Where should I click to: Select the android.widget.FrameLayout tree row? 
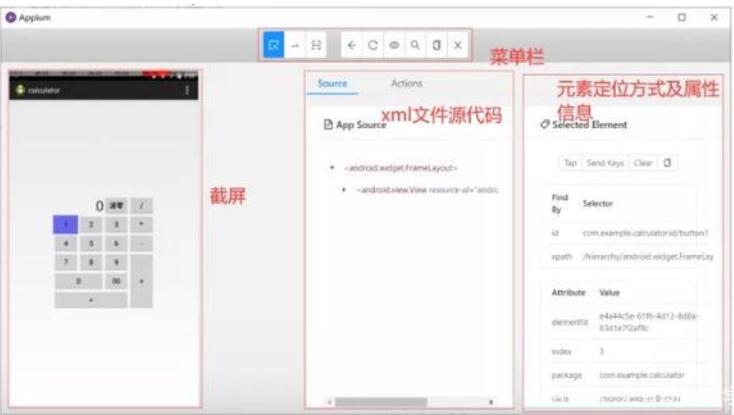401,167
